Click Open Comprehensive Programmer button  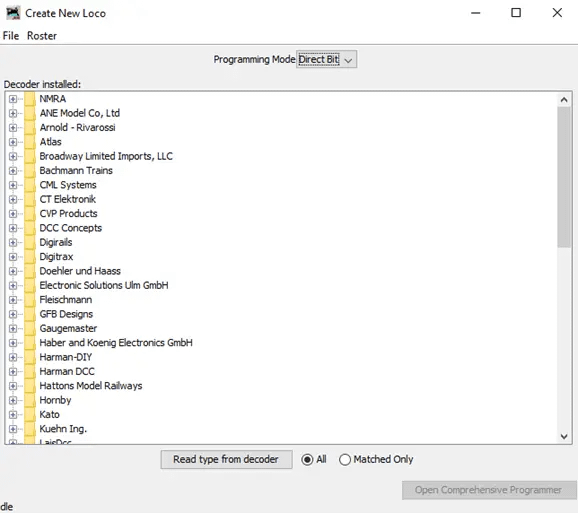pyautogui.click(x=489, y=490)
